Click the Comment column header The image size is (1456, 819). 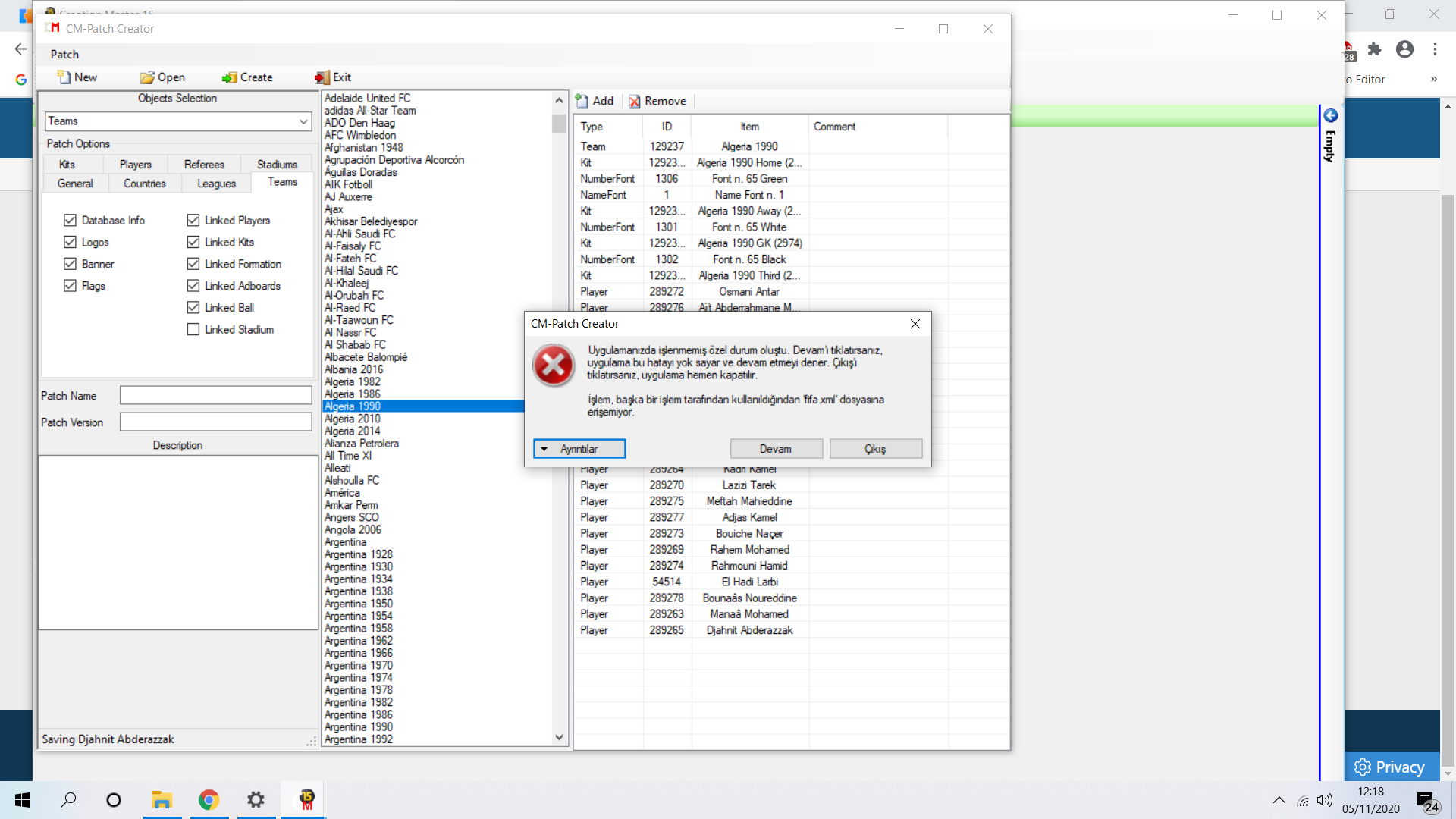coord(877,127)
